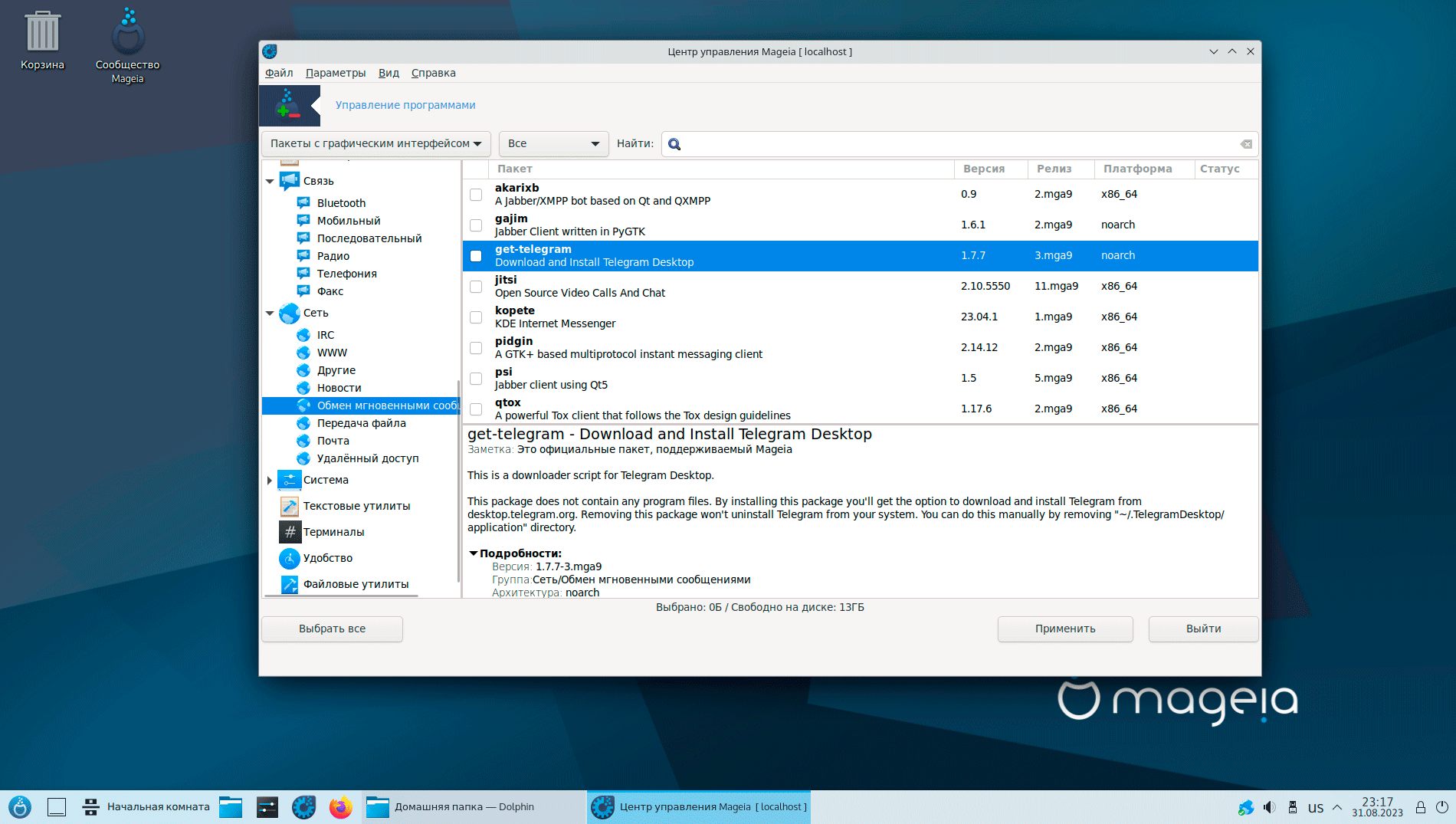Open the Параметры menu
The height and width of the screenshot is (824, 1456).
(335, 73)
